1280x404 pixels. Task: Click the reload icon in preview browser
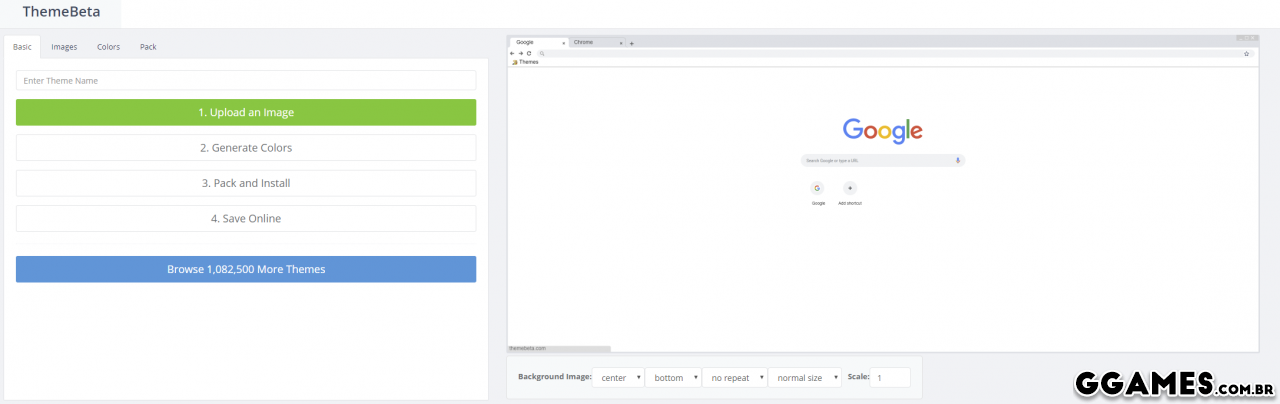pos(529,53)
